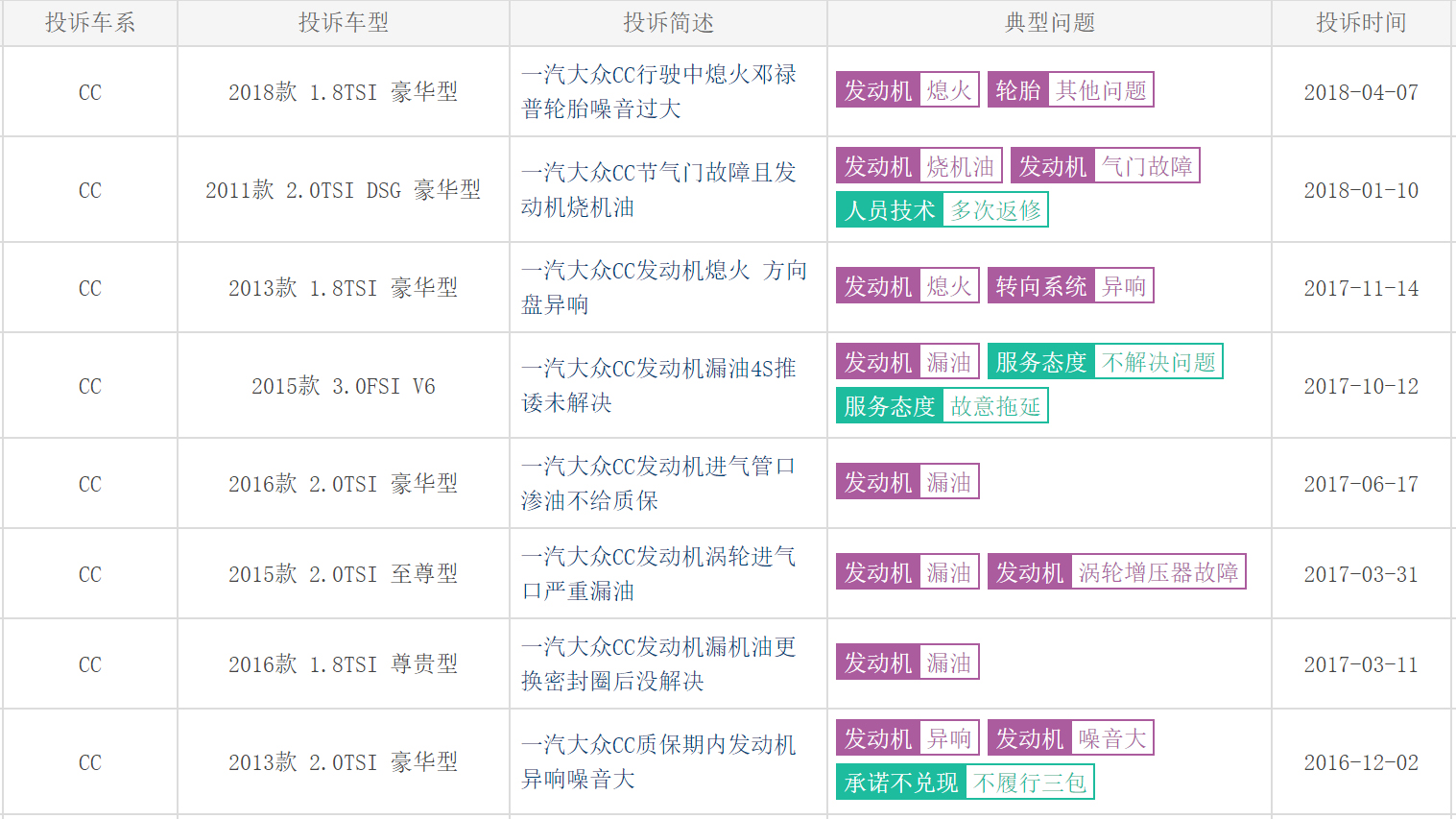Click the 承诺不兑现 不履行三包 tag
This screenshot has height=819, width=1456.
[965, 783]
